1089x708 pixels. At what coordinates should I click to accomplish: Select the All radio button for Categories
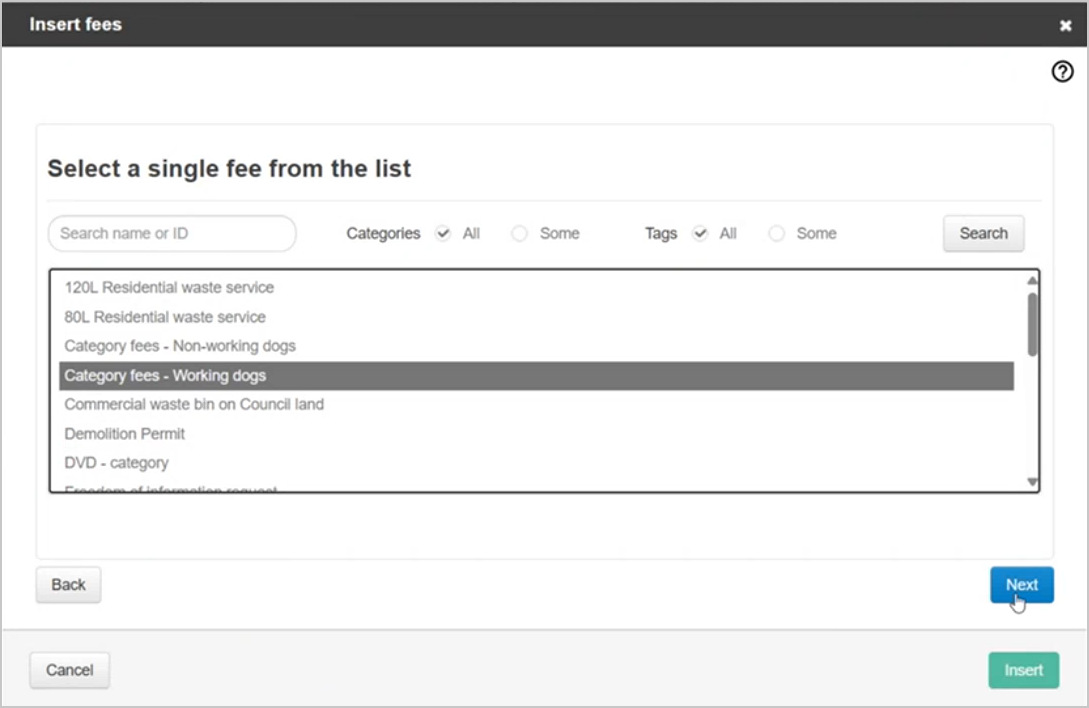pos(442,233)
